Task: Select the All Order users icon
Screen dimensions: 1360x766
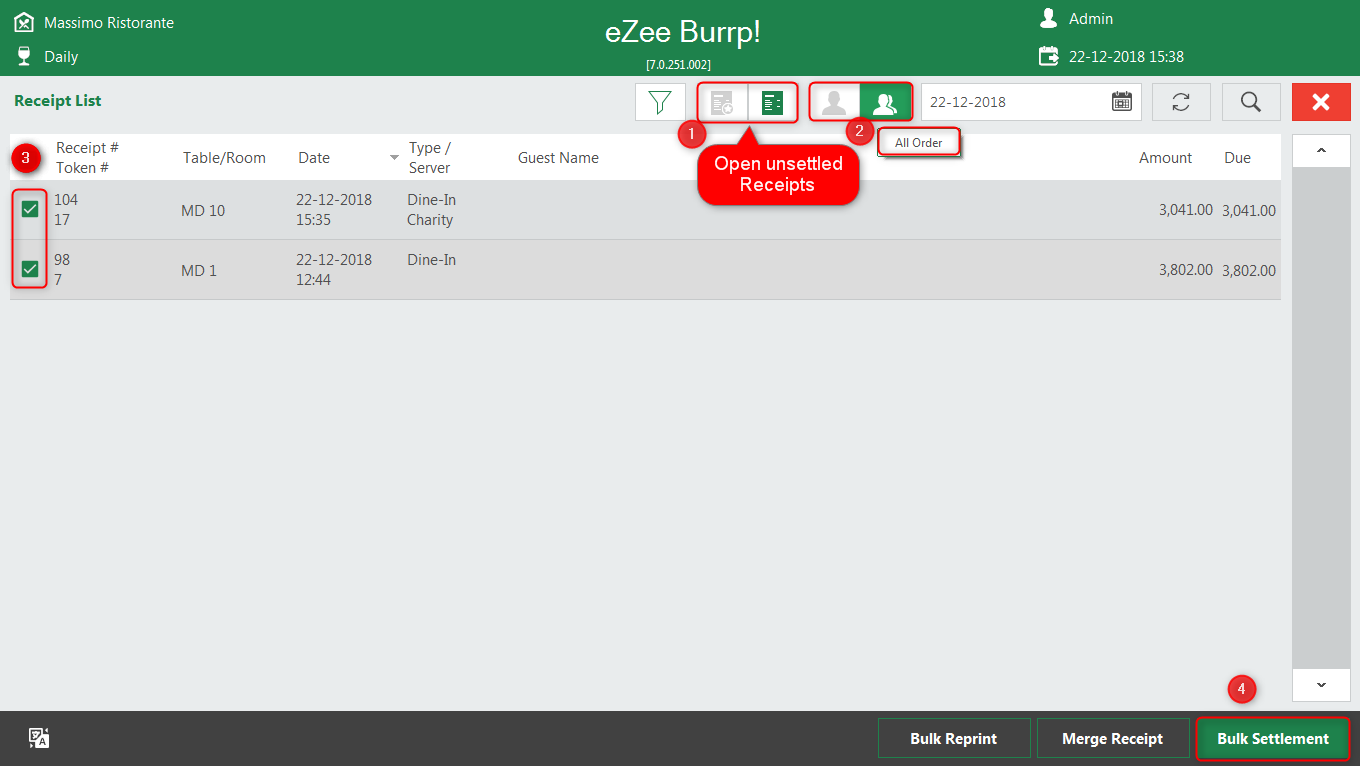Action: point(885,102)
